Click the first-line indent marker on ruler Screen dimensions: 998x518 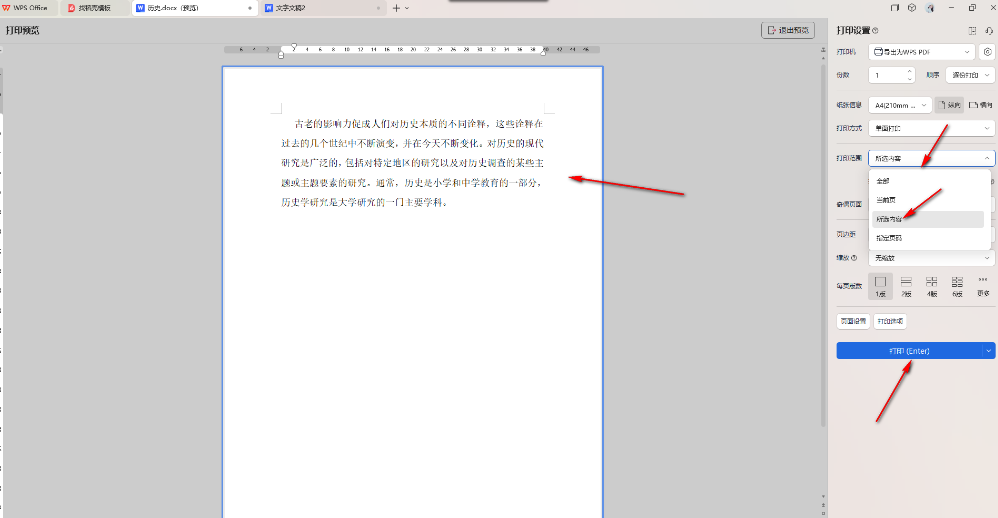[294, 46]
